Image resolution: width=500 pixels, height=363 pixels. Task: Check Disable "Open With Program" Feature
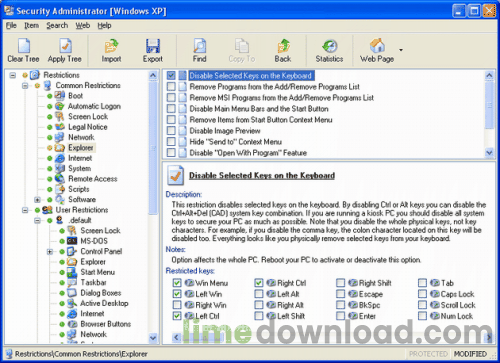(x=171, y=153)
